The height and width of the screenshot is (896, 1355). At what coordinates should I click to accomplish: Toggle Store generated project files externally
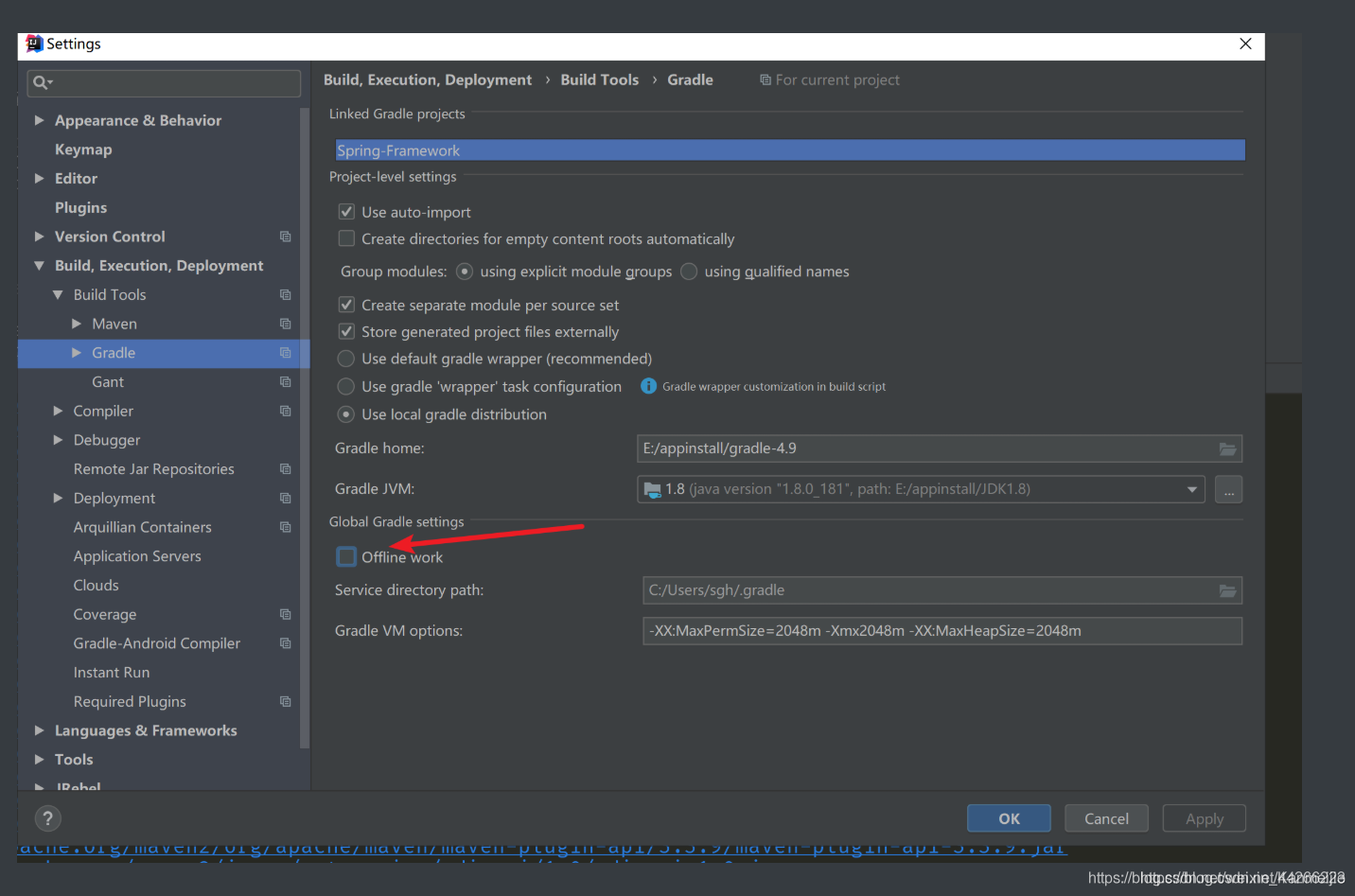click(x=346, y=331)
